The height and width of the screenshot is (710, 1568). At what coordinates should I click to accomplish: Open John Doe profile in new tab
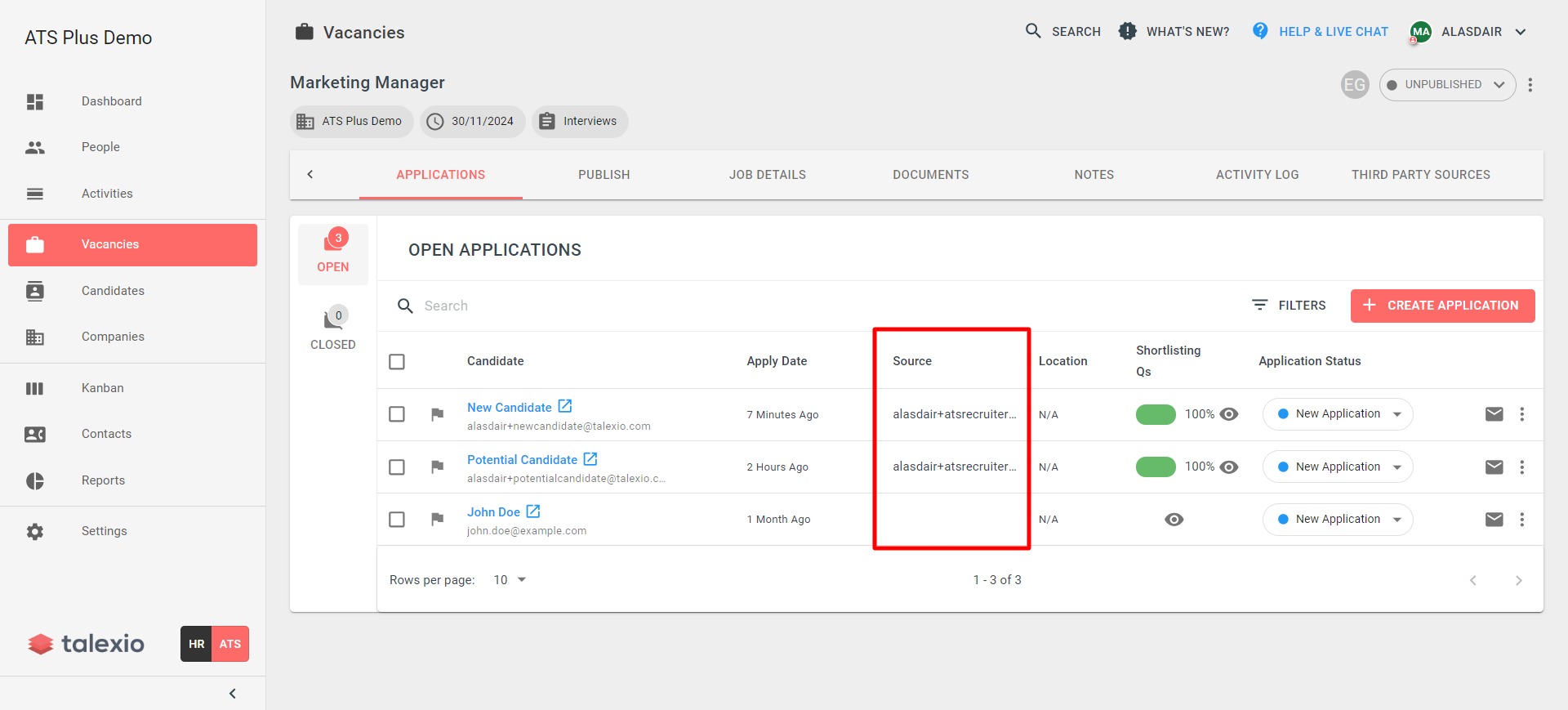(533, 511)
